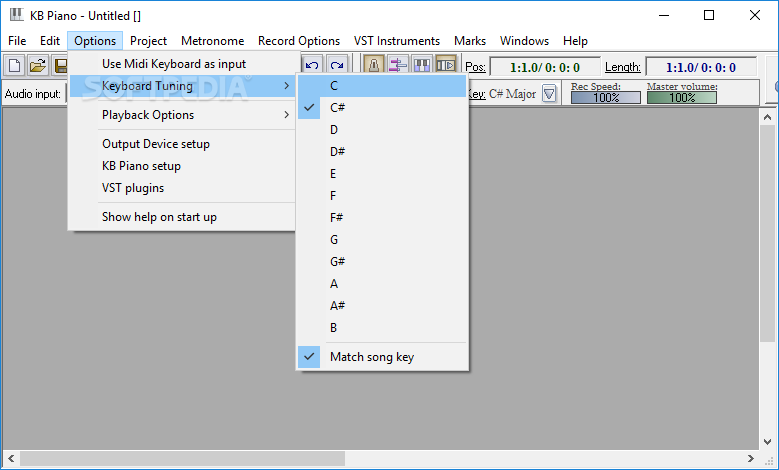Click the KB Piano app icon in title bar
Screen dimensions: 779x470
(x=16, y=15)
